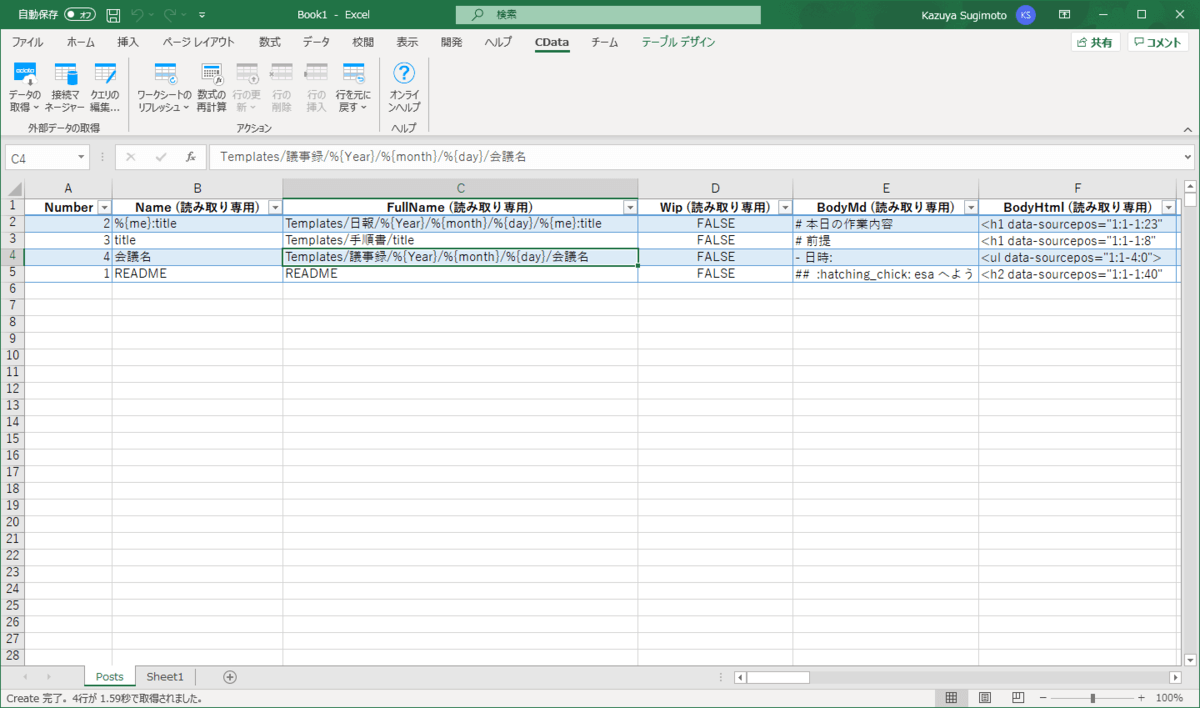Switch to the Sheet1 worksheet tab
This screenshot has height=708, width=1200.
click(x=165, y=677)
